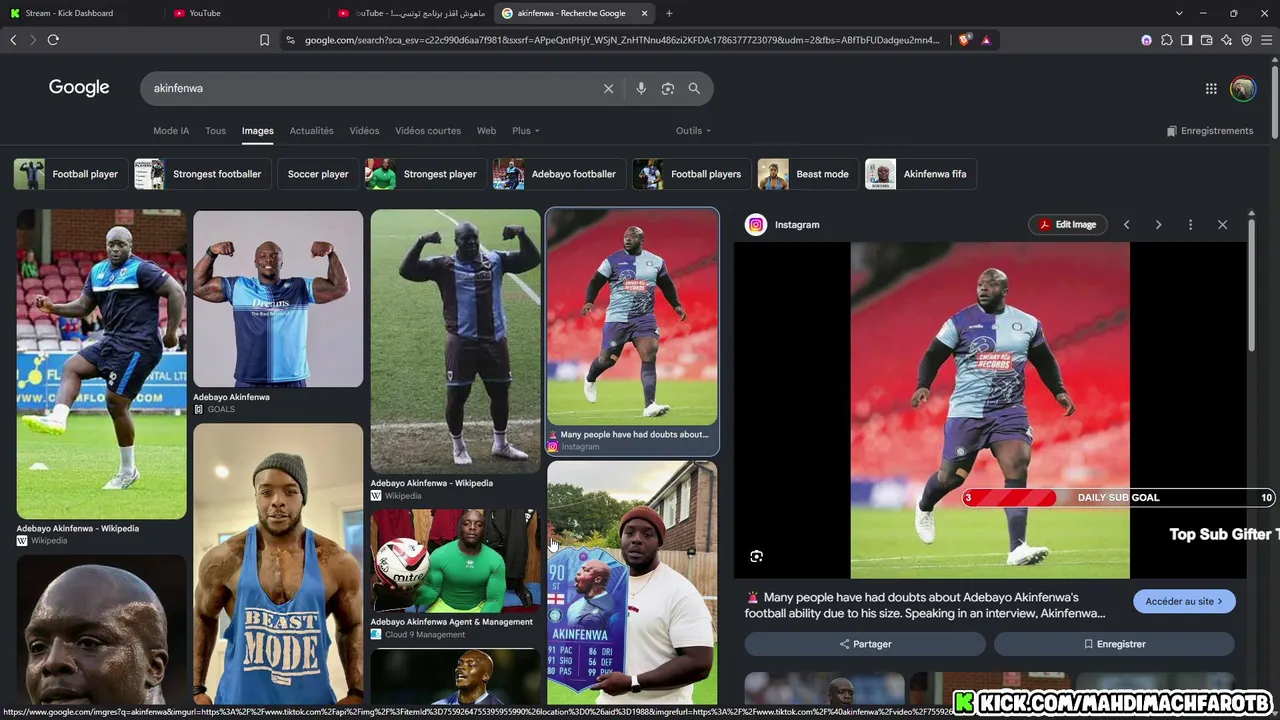The height and width of the screenshot is (720, 1280).
Task: Click inside the akinfenwa search box
Action: 370,88
